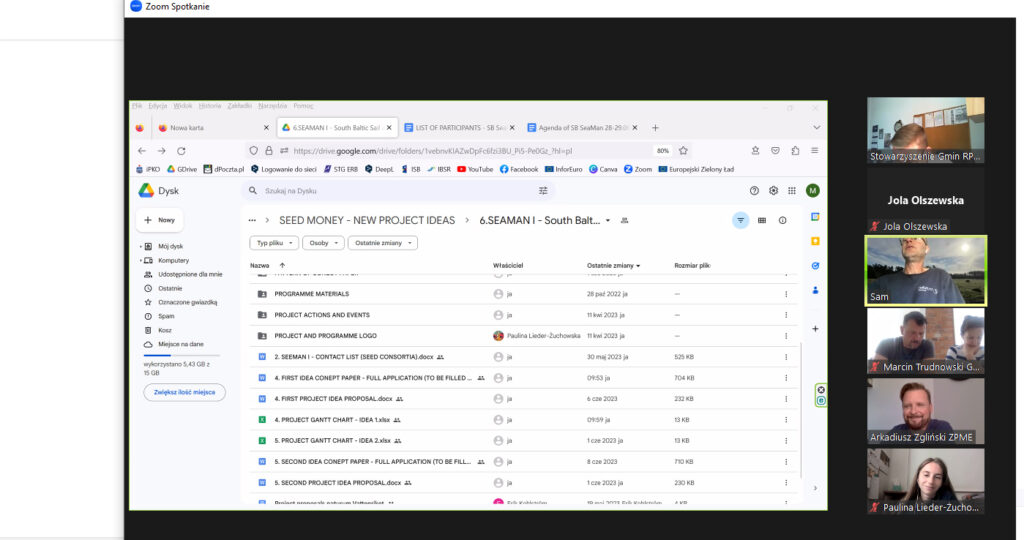Open Google apps grid
The height and width of the screenshot is (540, 1024).
click(792, 191)
